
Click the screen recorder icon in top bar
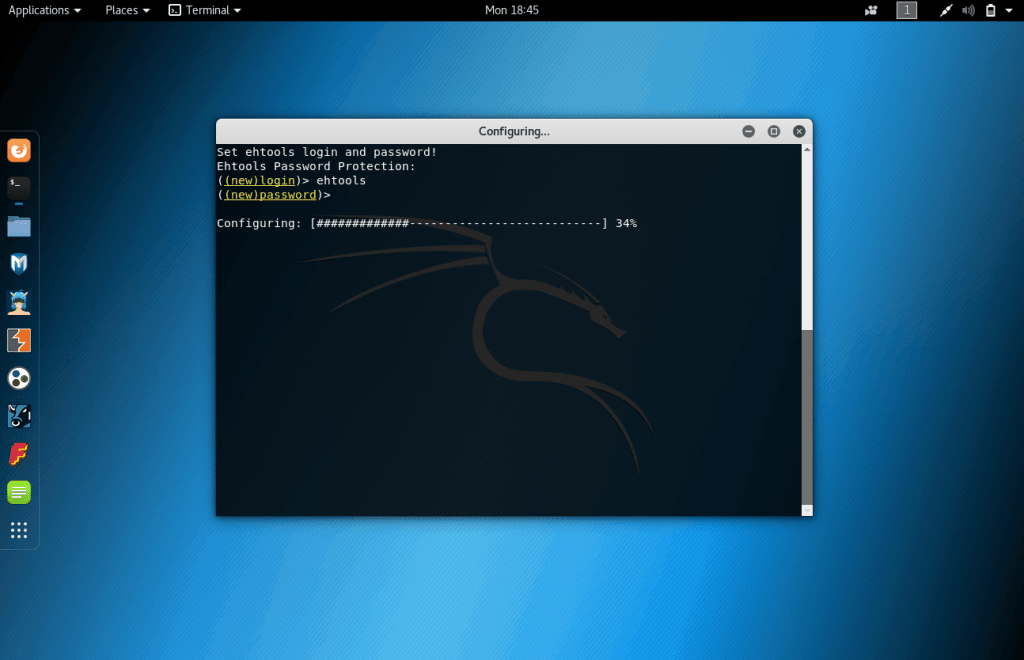(x=871, y=10)
